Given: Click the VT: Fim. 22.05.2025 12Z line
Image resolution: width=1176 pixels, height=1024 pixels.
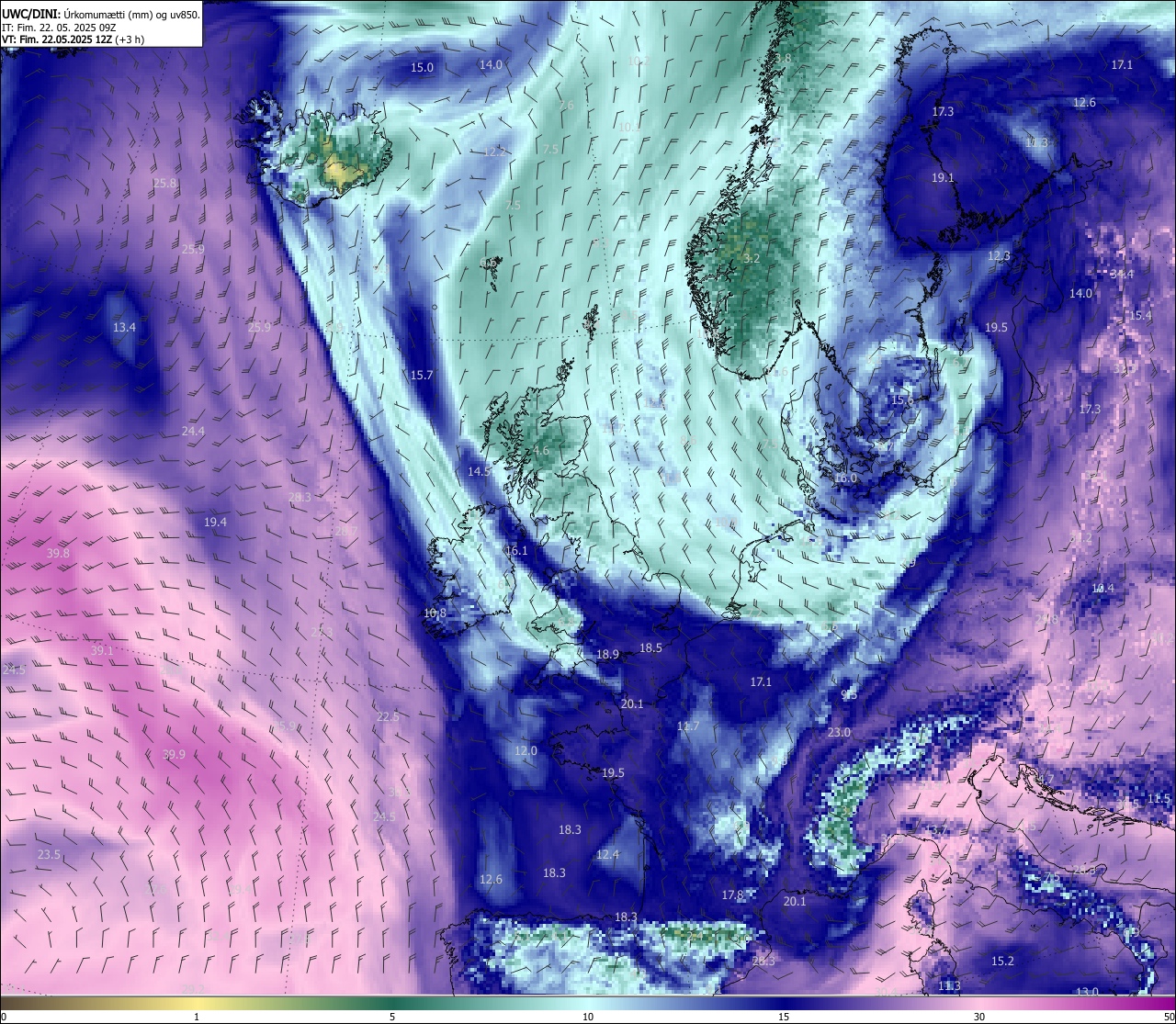Looking at the screenshot, I should (73, 39).
